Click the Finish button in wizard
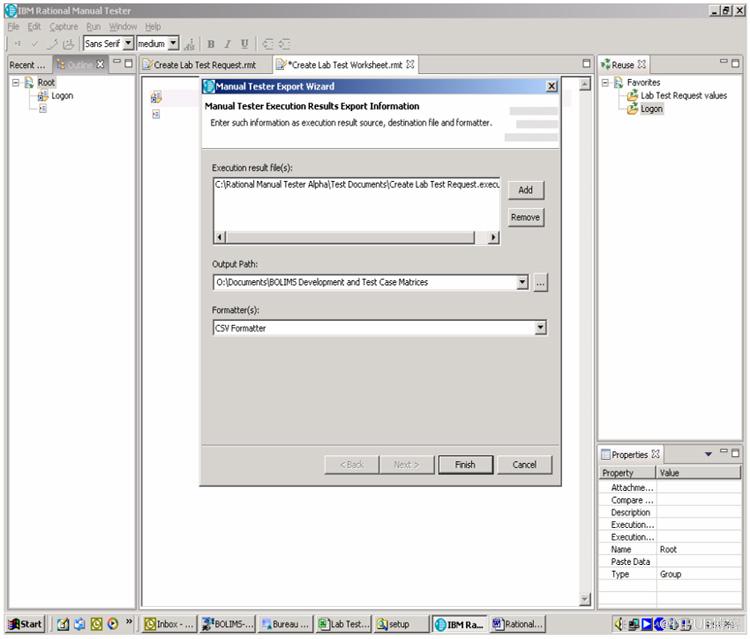Image resolution: width=750 pixels, height=639 pixels. 465,464
